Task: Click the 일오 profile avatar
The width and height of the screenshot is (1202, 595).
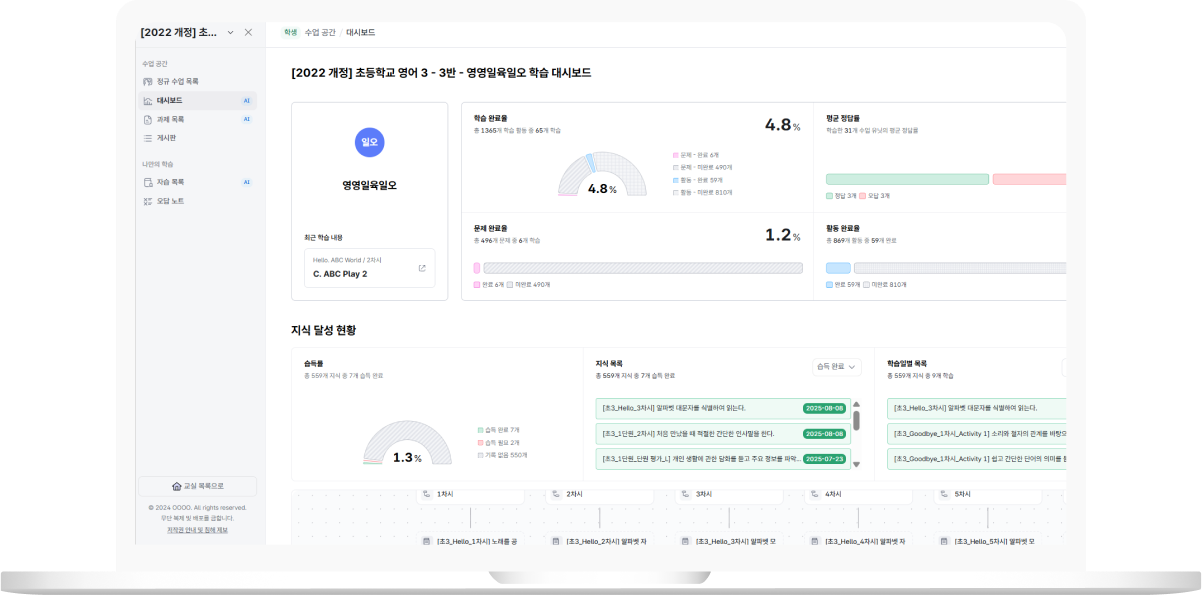Action: (369, 142)
